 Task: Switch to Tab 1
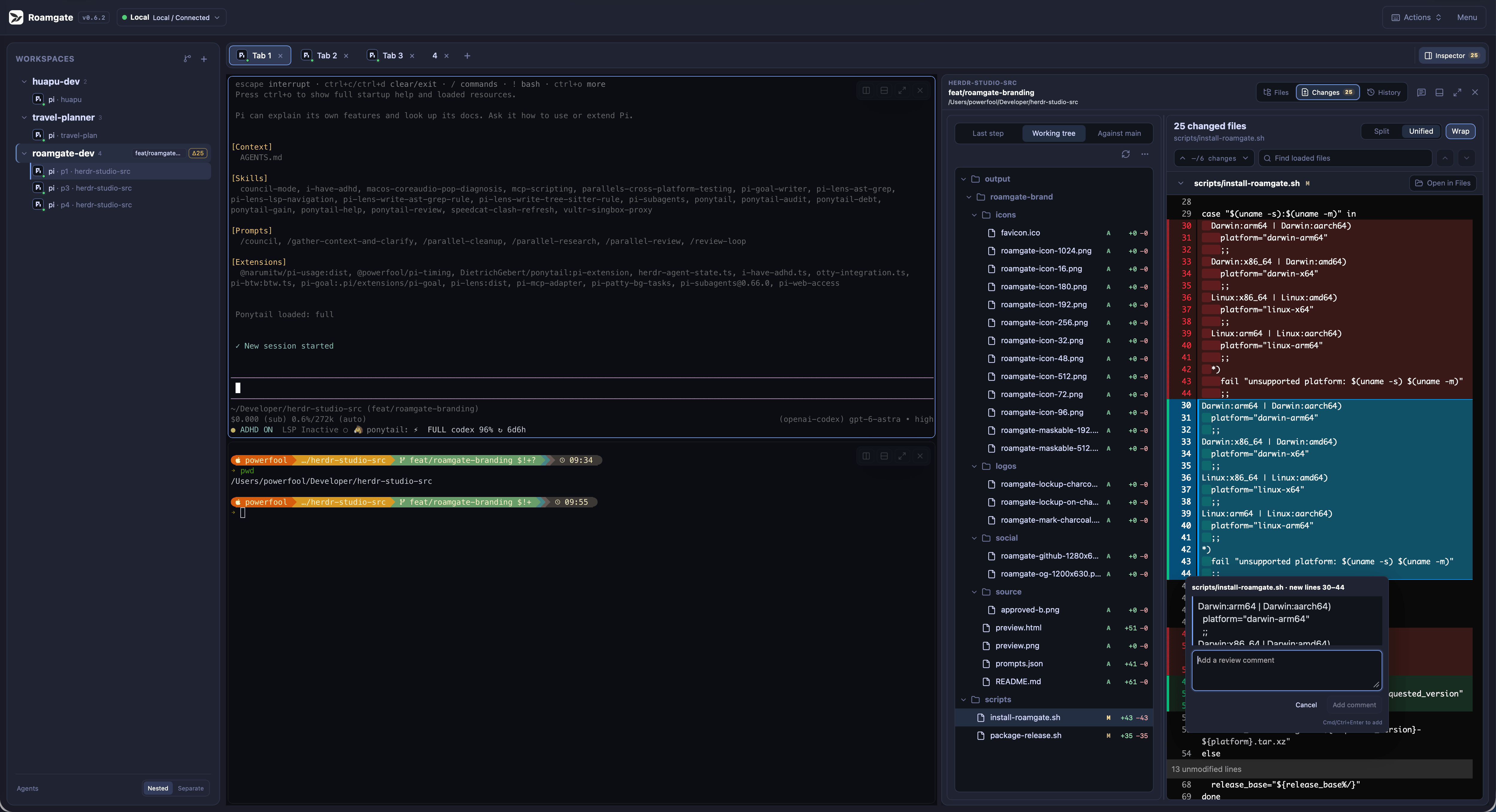261,56
